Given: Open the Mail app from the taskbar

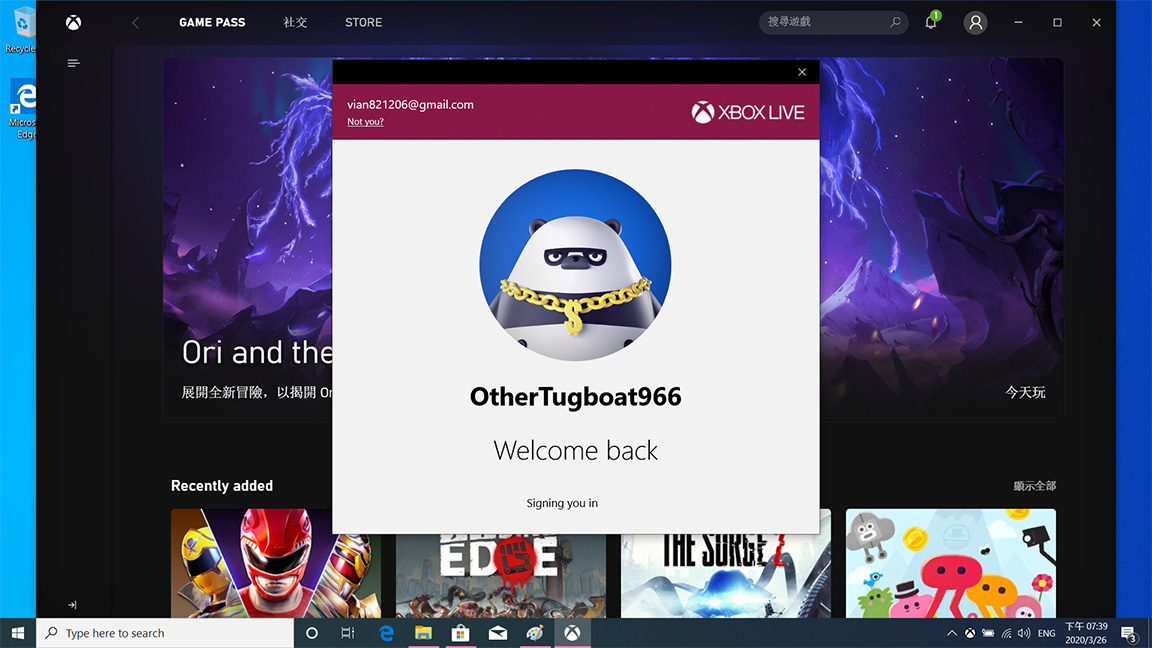Looking at the screenshot, I should 498,633.
